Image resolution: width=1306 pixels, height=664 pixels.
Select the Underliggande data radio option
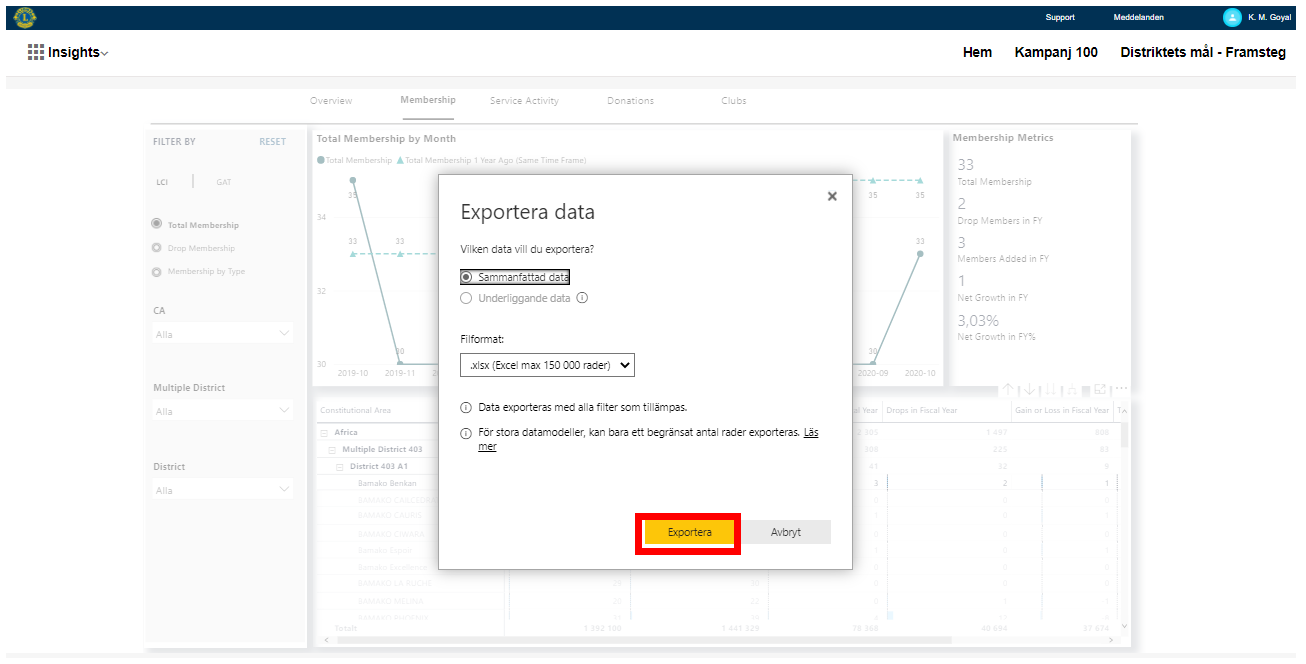(466, 298)
